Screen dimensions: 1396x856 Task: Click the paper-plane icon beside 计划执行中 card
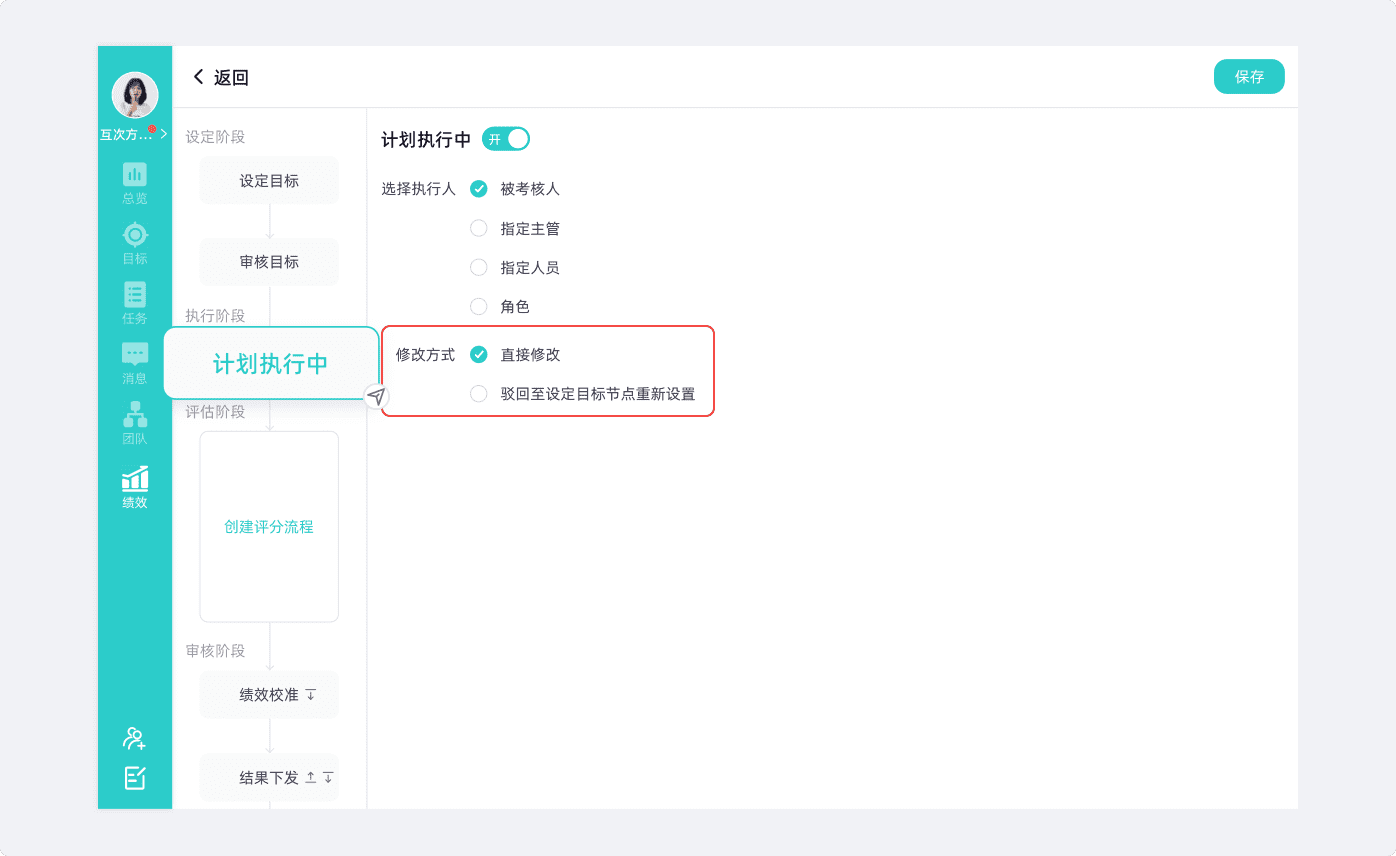(x=376, y=396)
